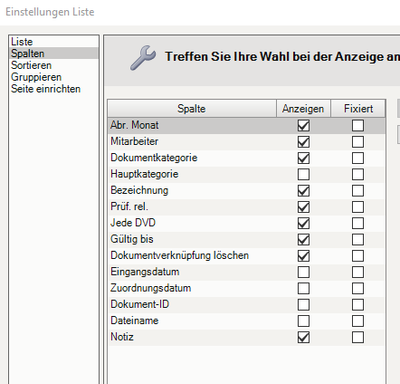Image resolution: width=400 pixels, height=384 pixels.
Task: Select the Mitarbeiter row label
Action: click(134, 141)
